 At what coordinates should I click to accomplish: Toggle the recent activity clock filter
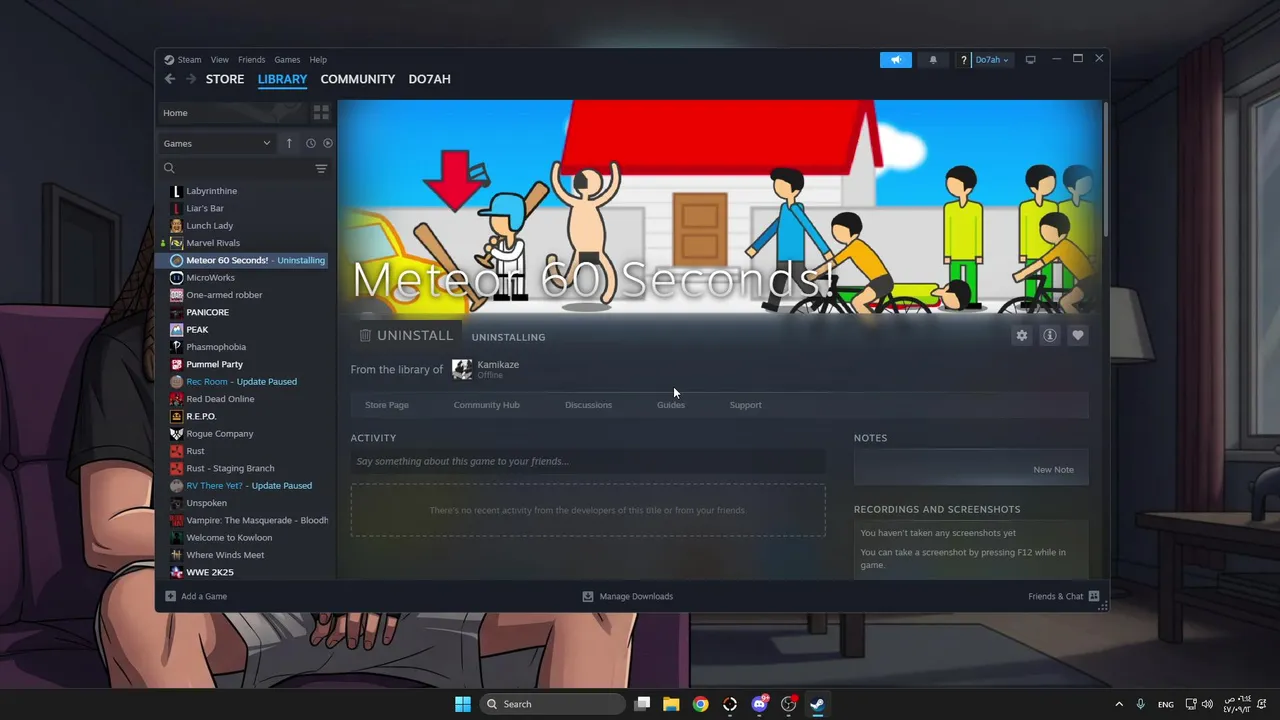coord(310,143)
